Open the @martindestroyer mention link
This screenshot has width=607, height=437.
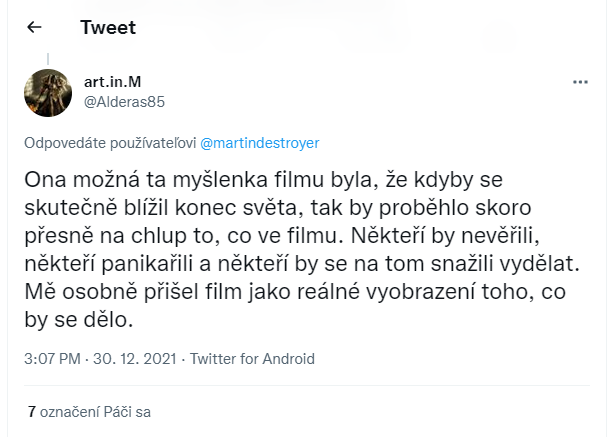coord(260,142)
